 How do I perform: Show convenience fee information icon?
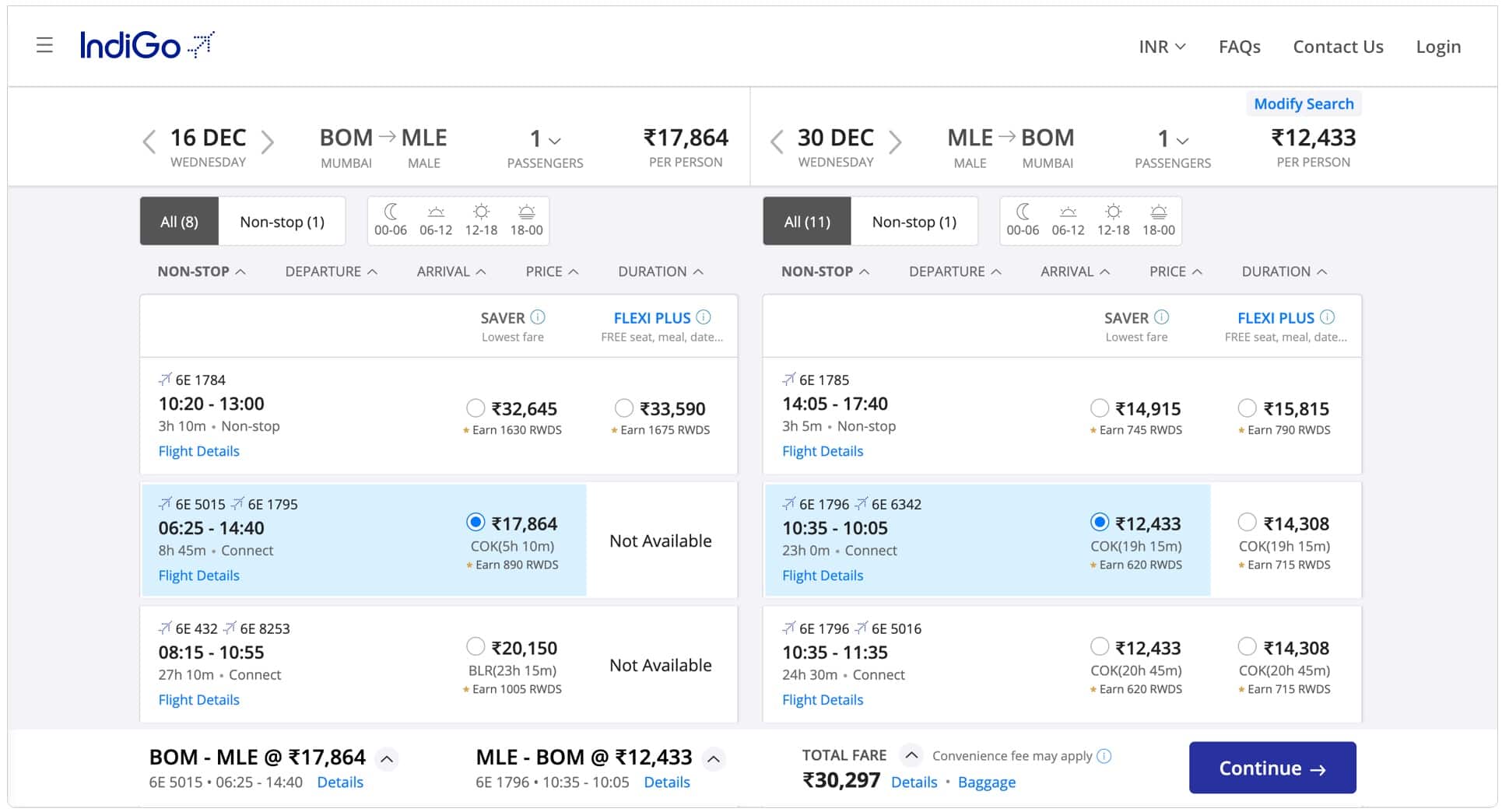(x=1104, y=756)
